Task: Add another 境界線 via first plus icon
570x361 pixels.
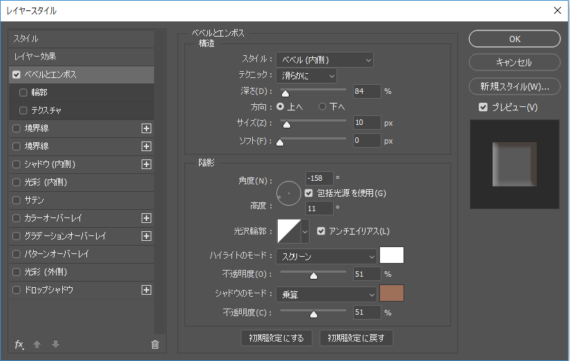Action: [x=146, y=128]
